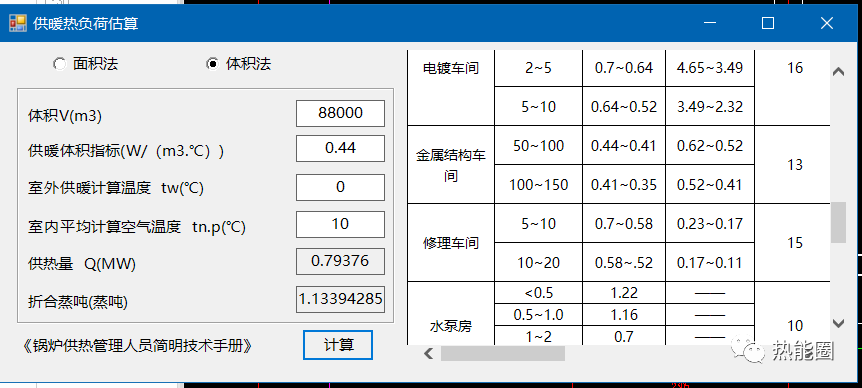Screen dimensions: 862x388
Task: Click the 10~20 table cell
Action: pyautogui.click(x=539, y=263)
